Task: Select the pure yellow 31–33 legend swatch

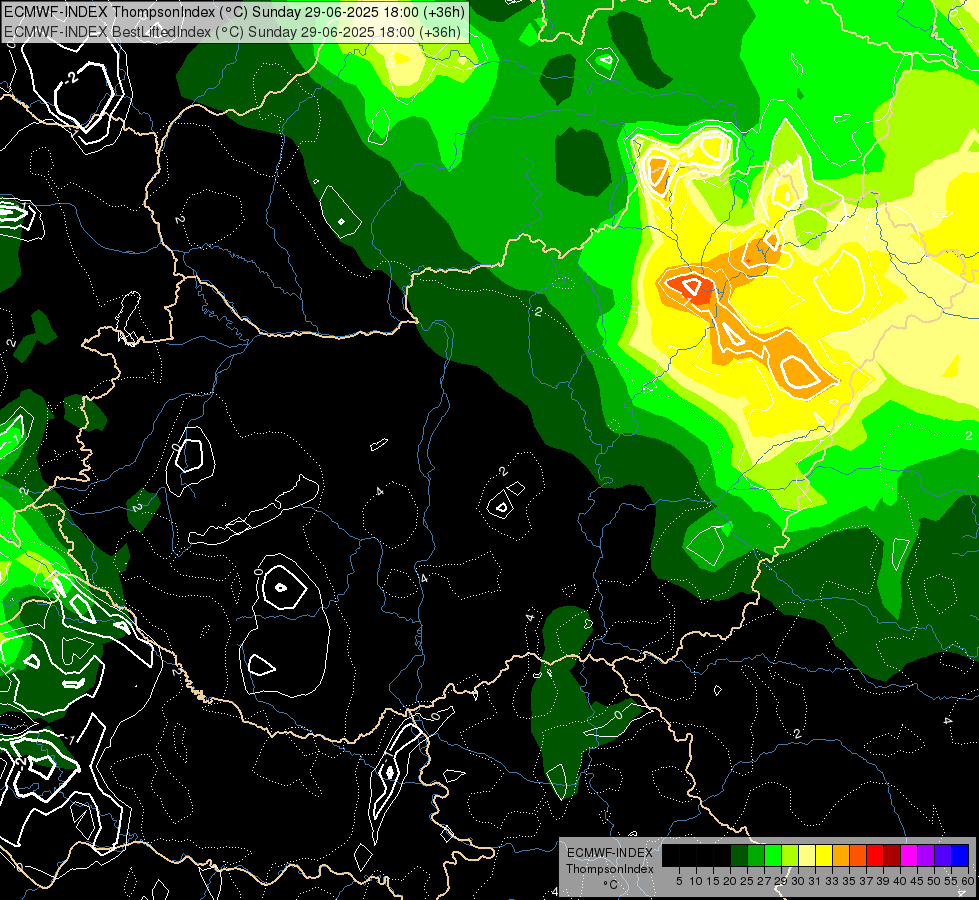Action: (824, 855)
